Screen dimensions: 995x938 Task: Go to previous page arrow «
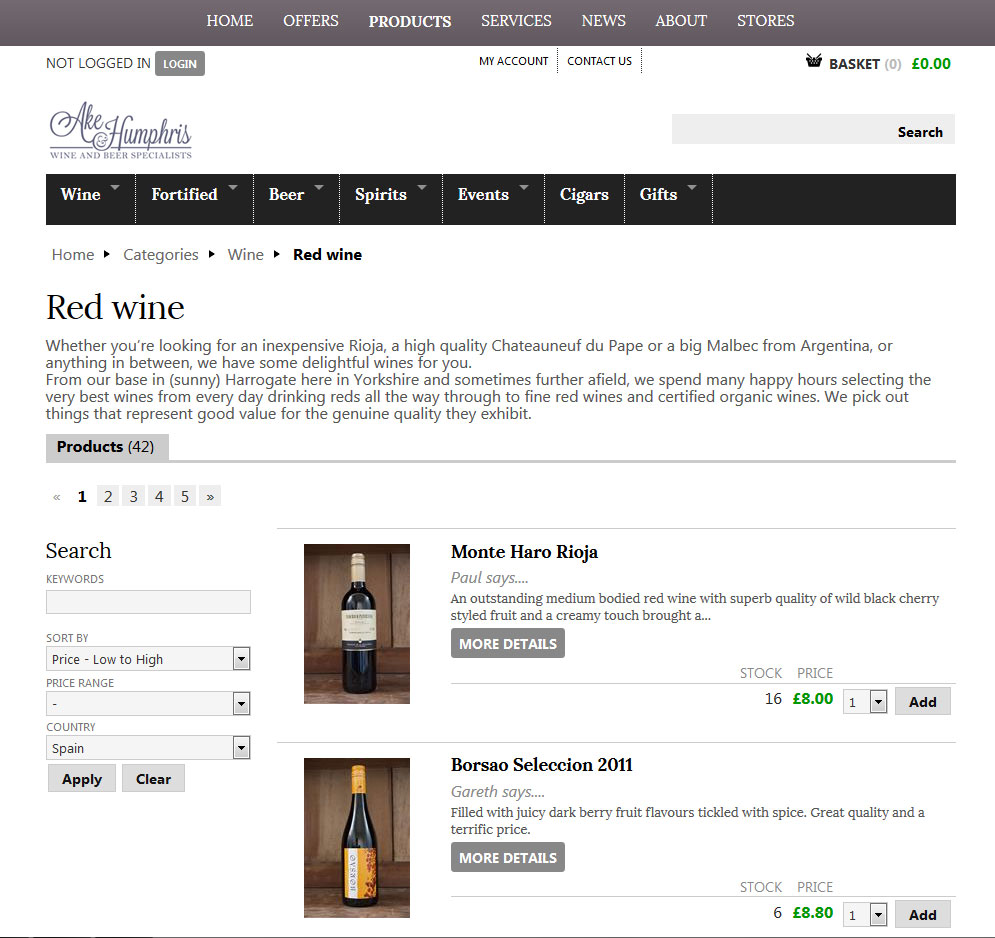coord(56,496)
